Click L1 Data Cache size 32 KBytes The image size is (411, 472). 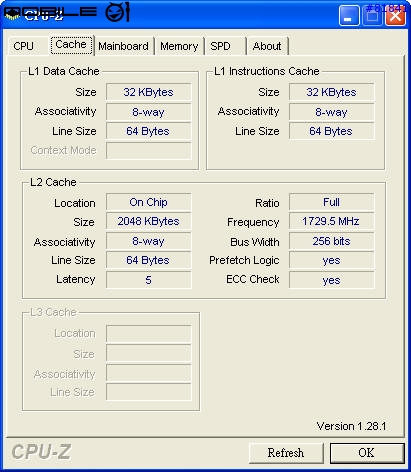[148, 92]
